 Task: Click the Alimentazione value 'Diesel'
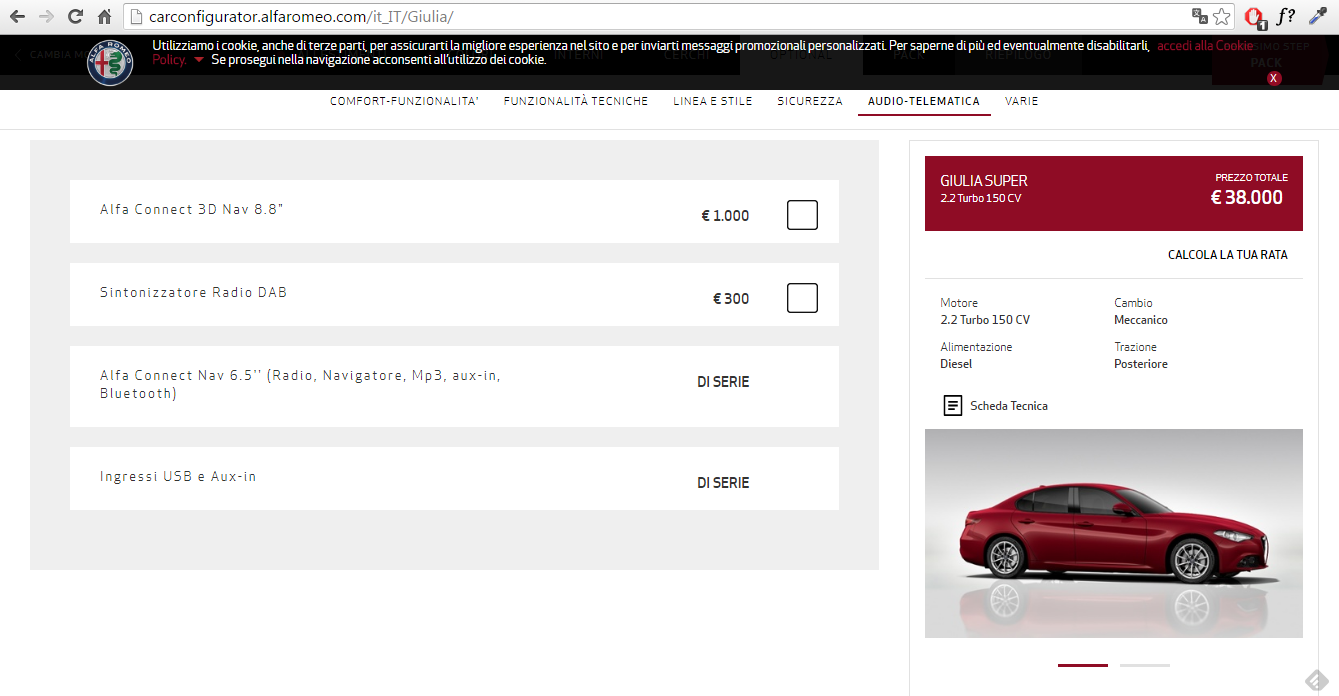coord(956,364)
